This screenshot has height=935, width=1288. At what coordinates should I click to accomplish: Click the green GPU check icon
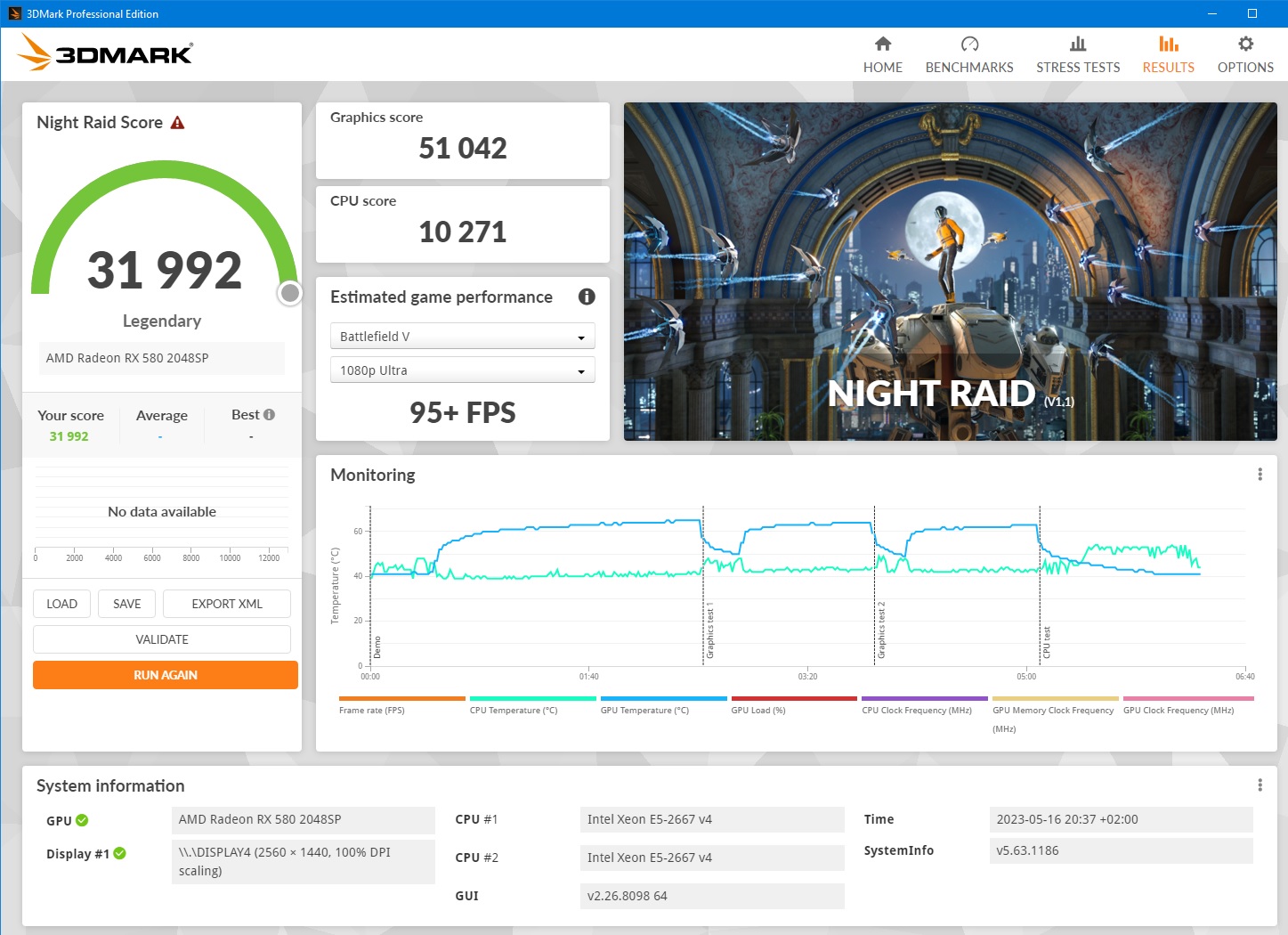click(x=82, y=820)
